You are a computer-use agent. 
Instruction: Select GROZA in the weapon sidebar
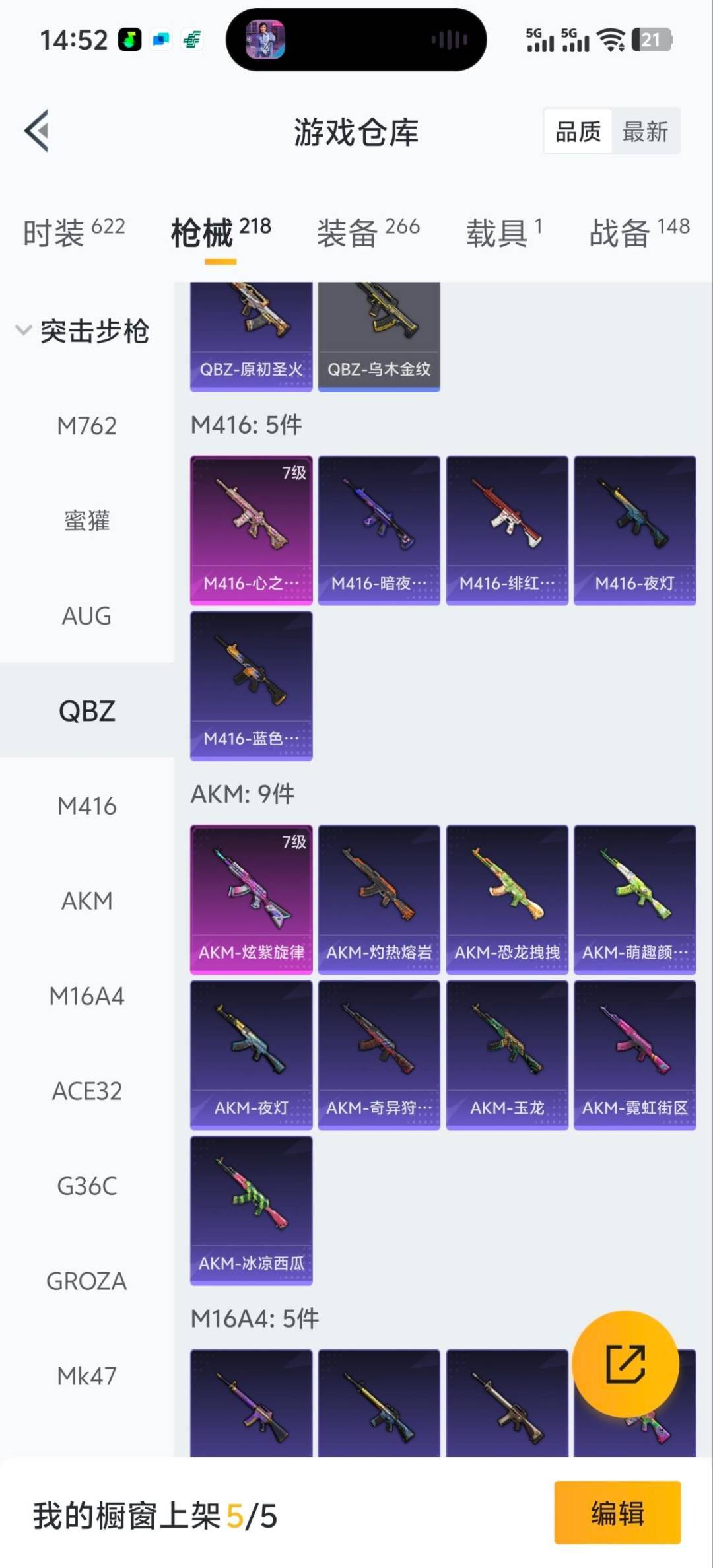pyautogui.click(x=87, y=1281)
